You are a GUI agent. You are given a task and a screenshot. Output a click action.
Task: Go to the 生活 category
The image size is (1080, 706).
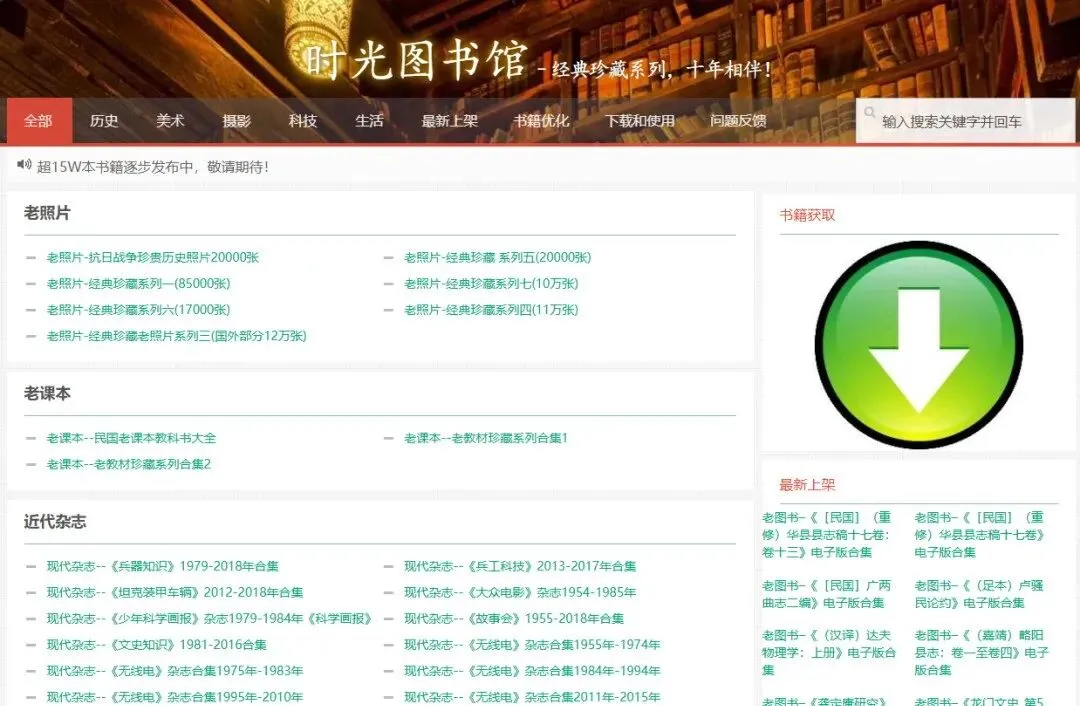(x=369, y=121)
